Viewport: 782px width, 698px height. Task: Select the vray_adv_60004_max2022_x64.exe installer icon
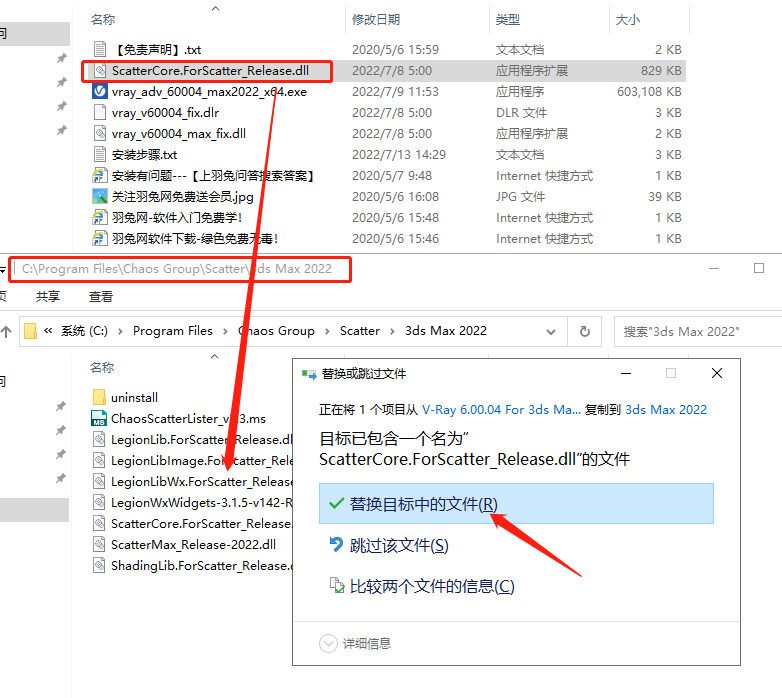99,91
